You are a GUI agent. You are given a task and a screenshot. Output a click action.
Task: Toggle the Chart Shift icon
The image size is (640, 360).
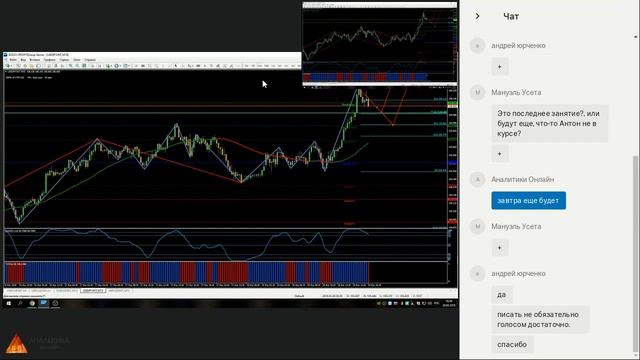coord(99,66)
